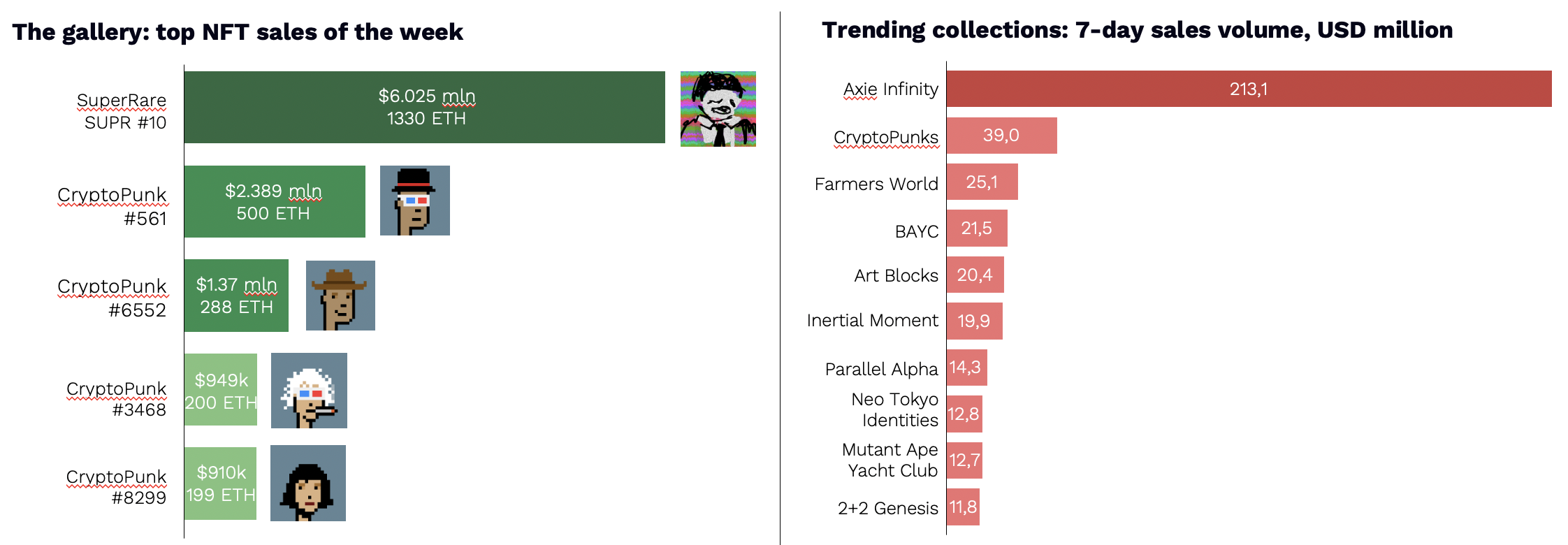The image size is (1568, 545).
Task: Click the Parallel Alpha 14,3 bar
Action: [x=967, y=368]
